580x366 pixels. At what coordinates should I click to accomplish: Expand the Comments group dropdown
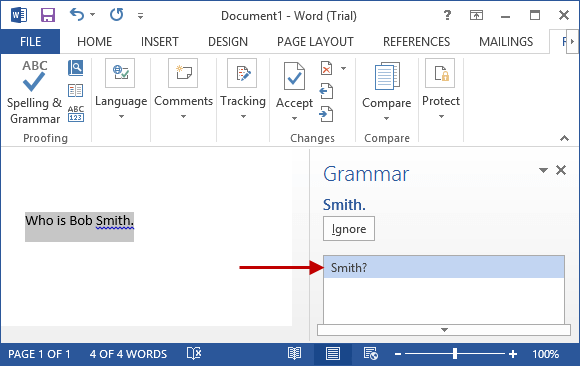tap(183, 89)
